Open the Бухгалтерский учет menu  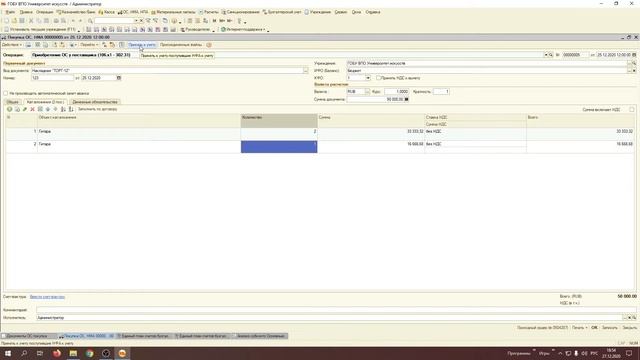tap(282, 12)
